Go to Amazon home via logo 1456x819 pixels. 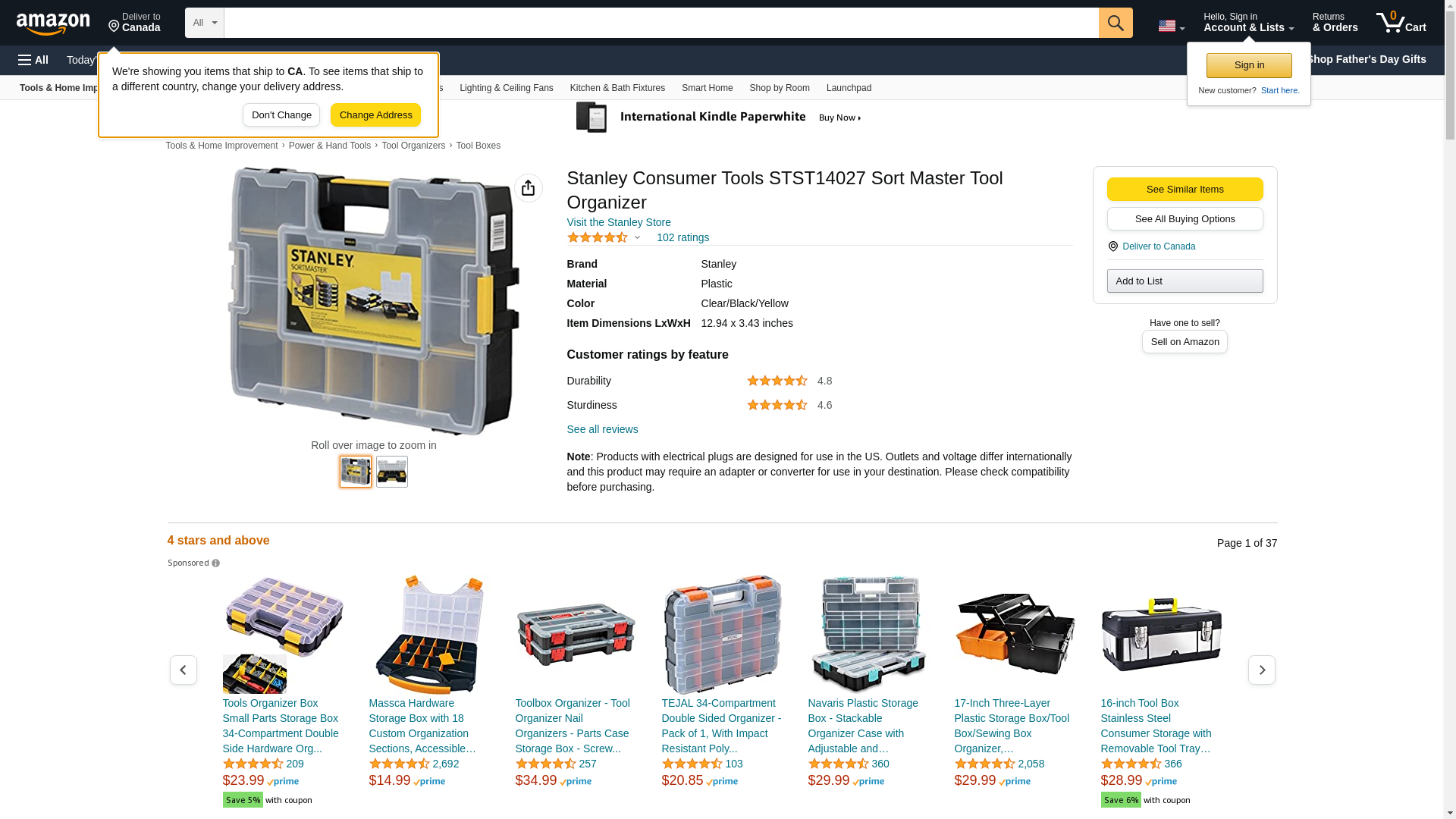tap(53, 24)
